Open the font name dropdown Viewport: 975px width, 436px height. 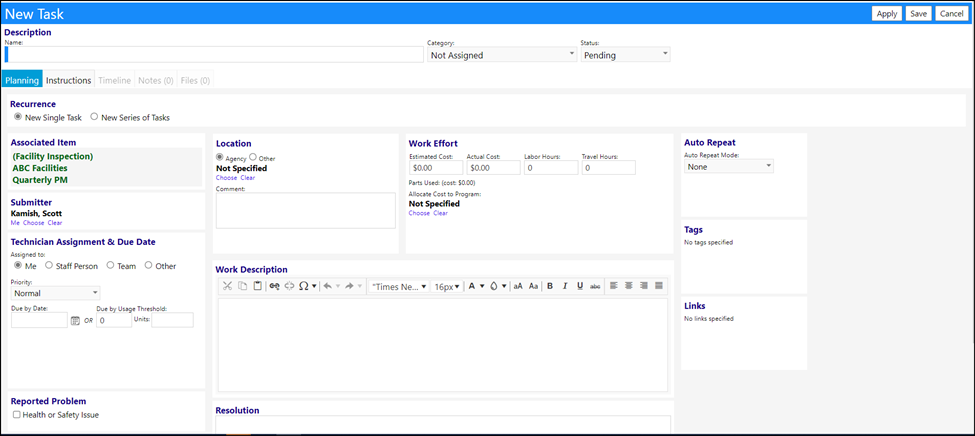click(x=399, y=287)
